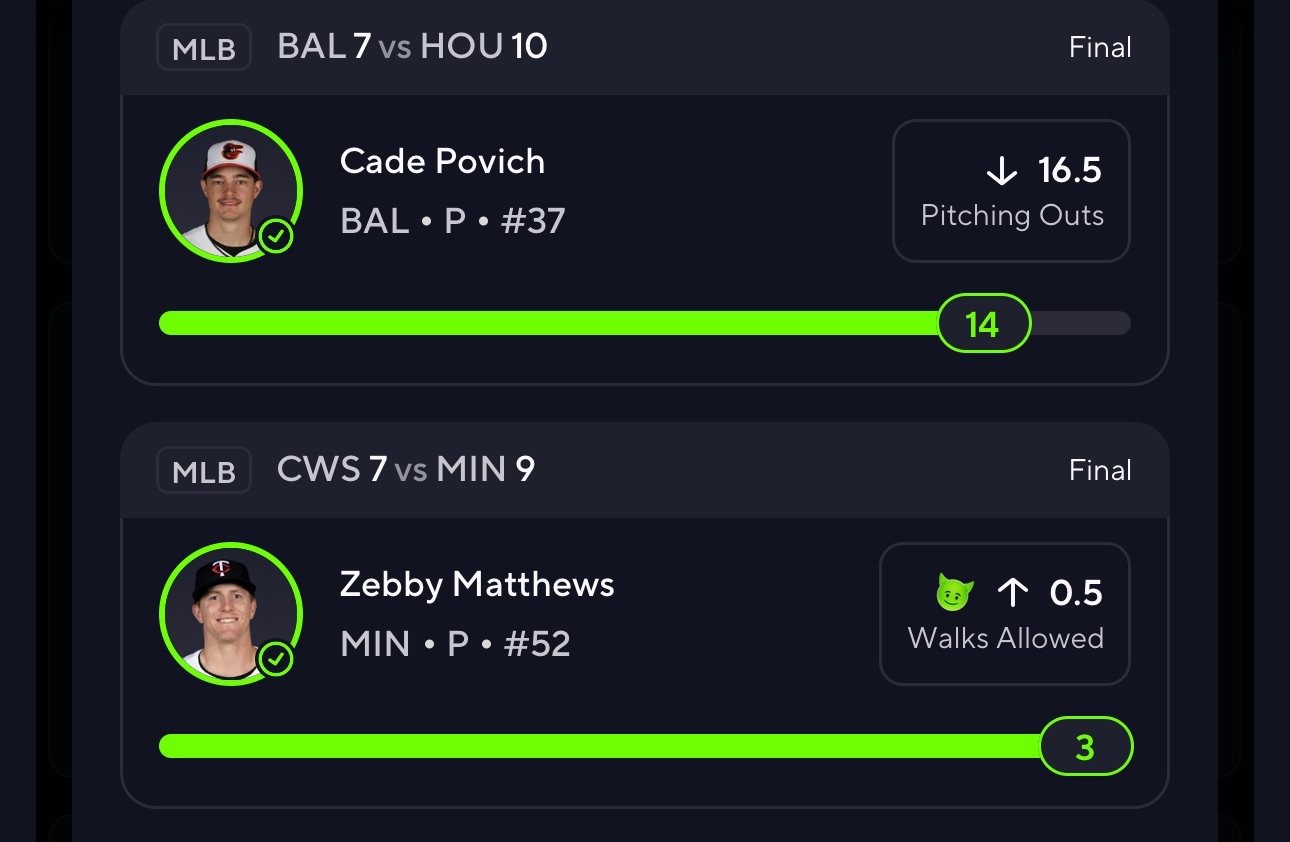Image resolution: width=1290 pixels, height=842 pixels.
Task: Click the BAL • P • #37 player details
Action: coord(453,221)
